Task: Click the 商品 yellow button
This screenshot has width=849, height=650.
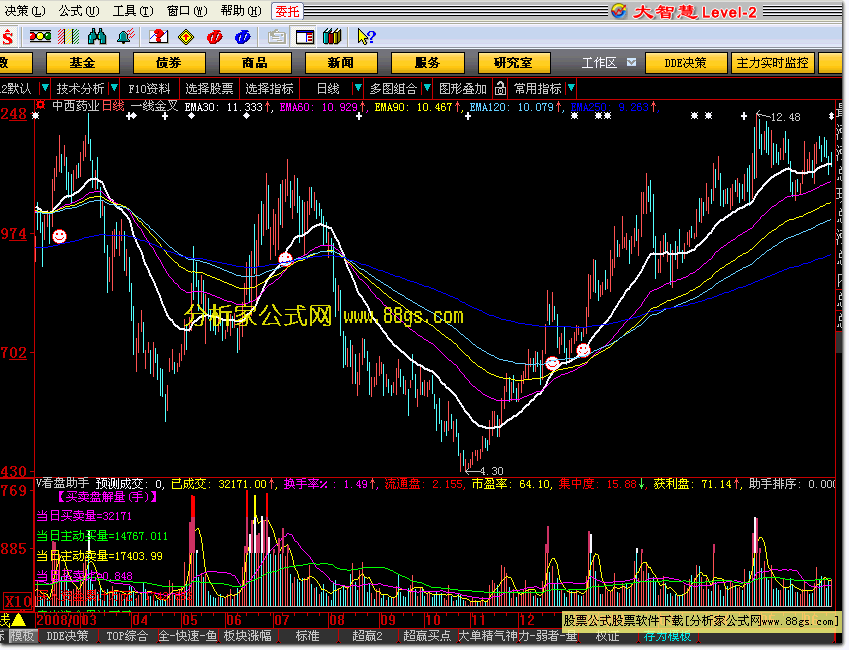Action: [254, 63]
